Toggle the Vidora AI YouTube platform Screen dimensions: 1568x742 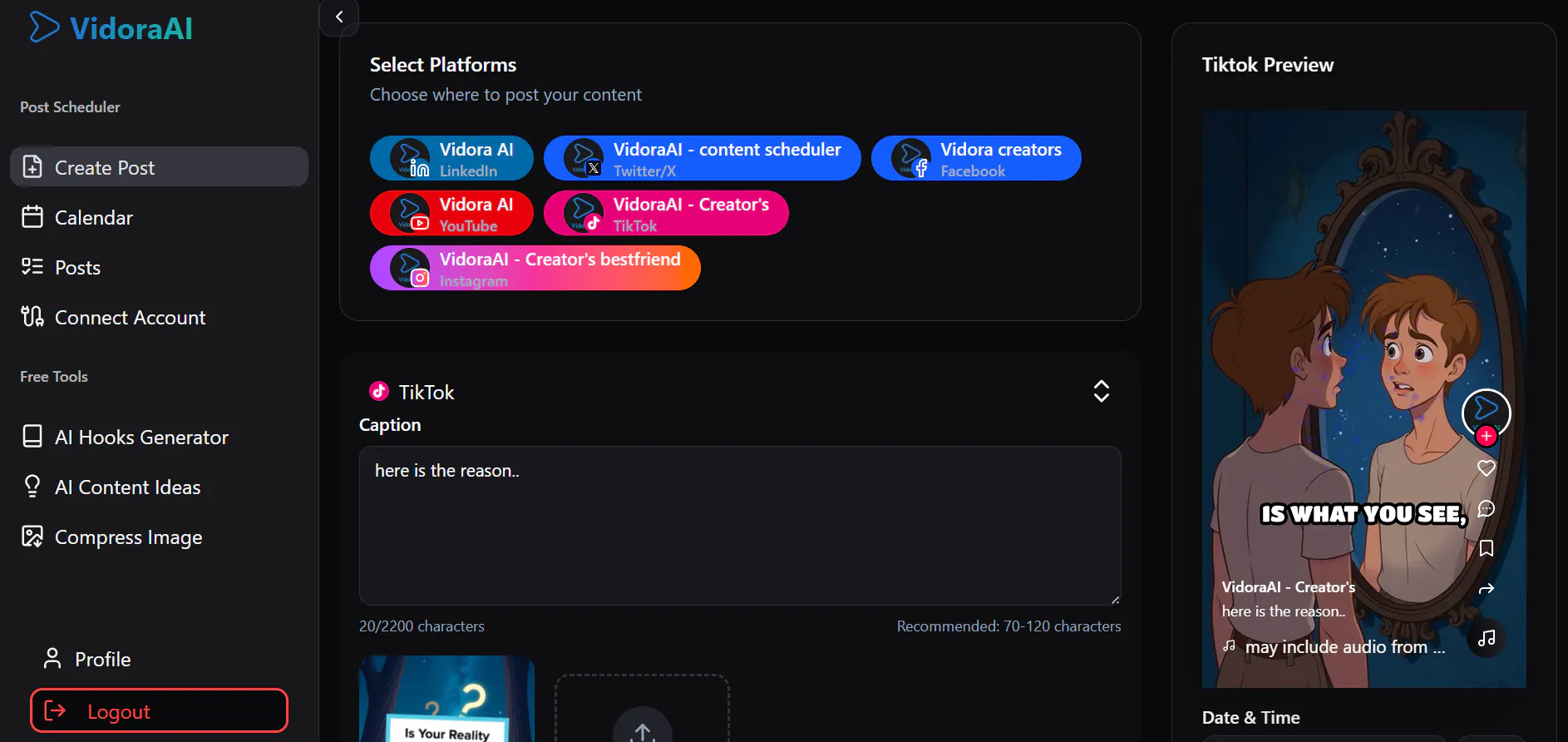click(x=451, y=213)
